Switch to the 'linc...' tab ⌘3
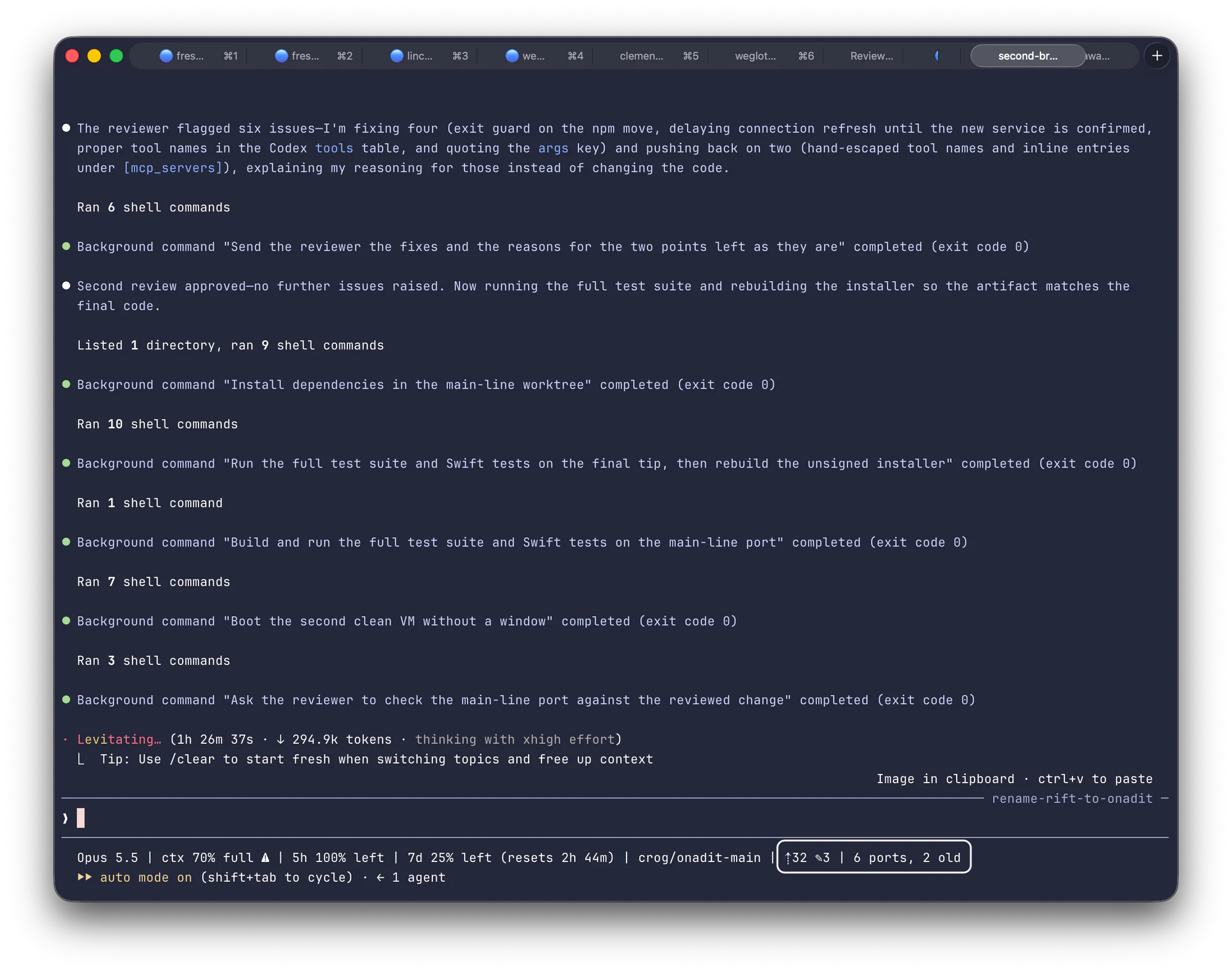 tap(428, 56)
